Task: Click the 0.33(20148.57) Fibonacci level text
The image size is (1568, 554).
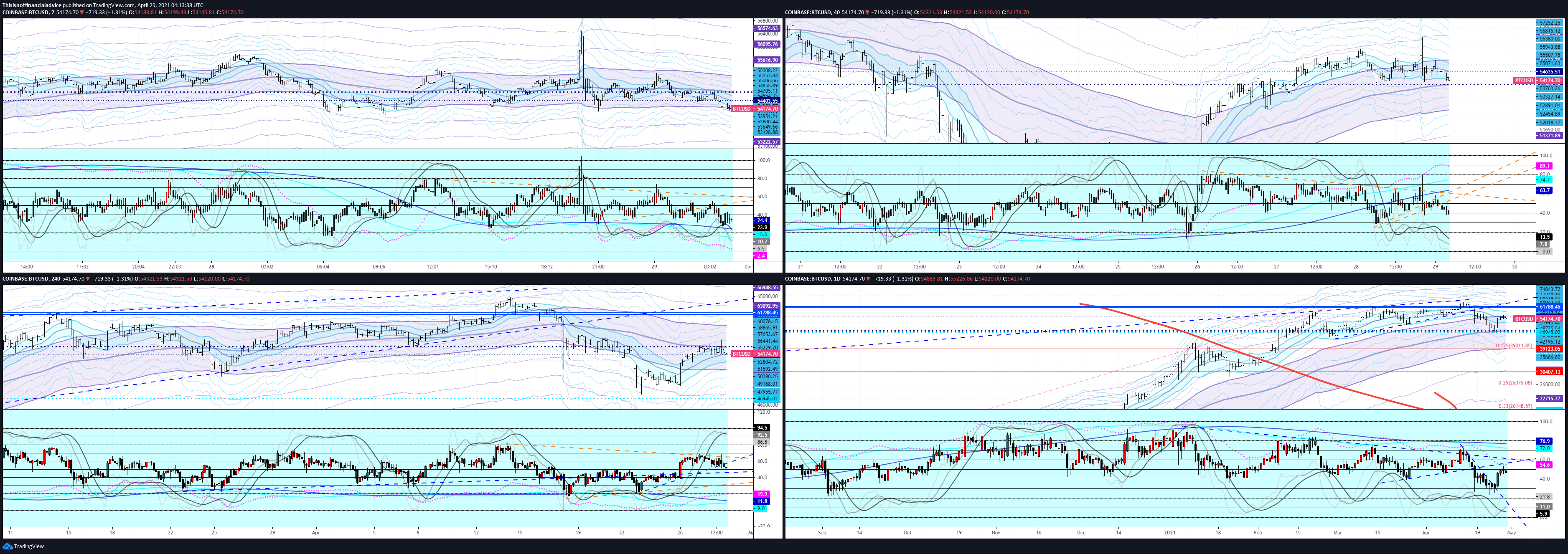Action: (x=1516, y=406)
